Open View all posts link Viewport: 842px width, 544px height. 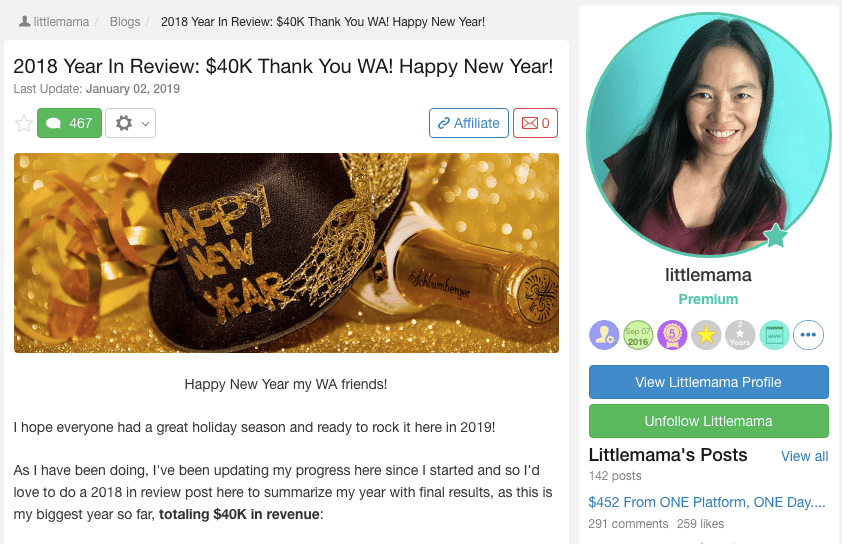[x=804, y=456]
